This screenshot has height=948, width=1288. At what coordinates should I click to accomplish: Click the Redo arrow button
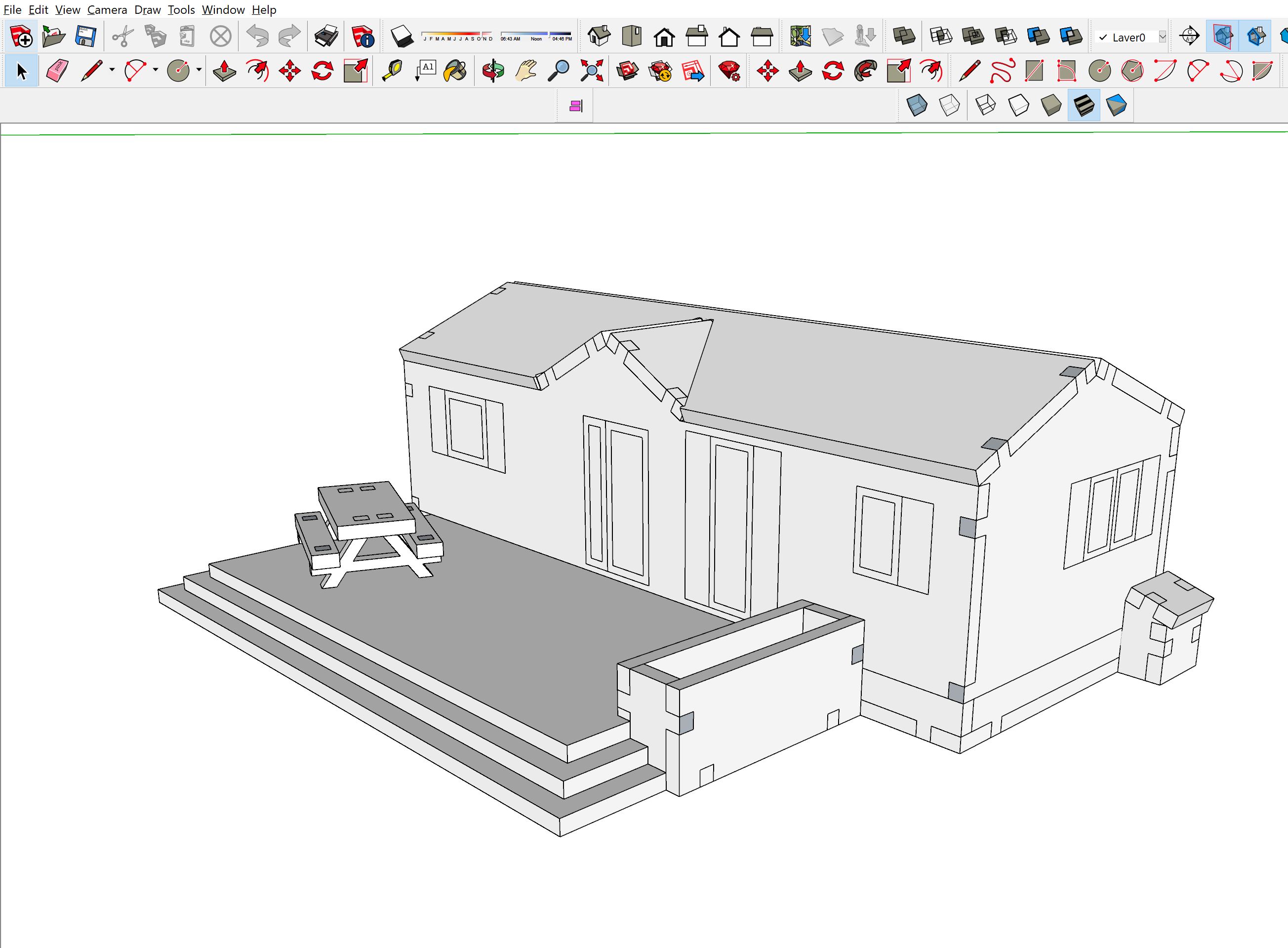tap(289, 36)
